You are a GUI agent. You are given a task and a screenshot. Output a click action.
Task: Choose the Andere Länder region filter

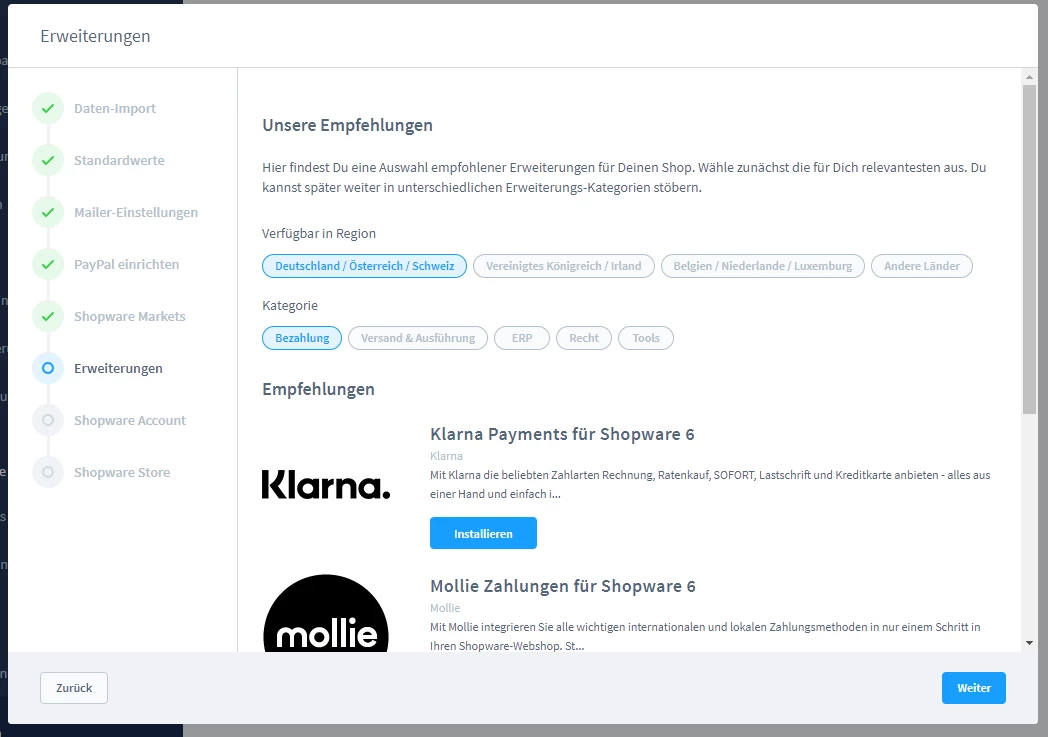(921, 266)
